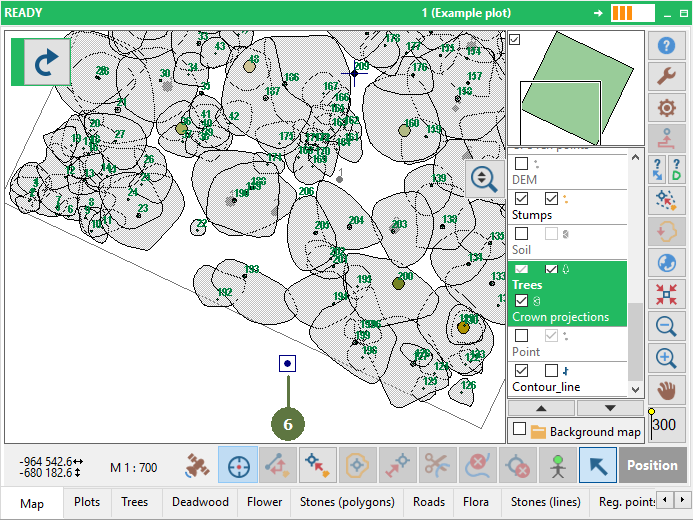Zoom to extent with red arrows icon

coord(666,294)
